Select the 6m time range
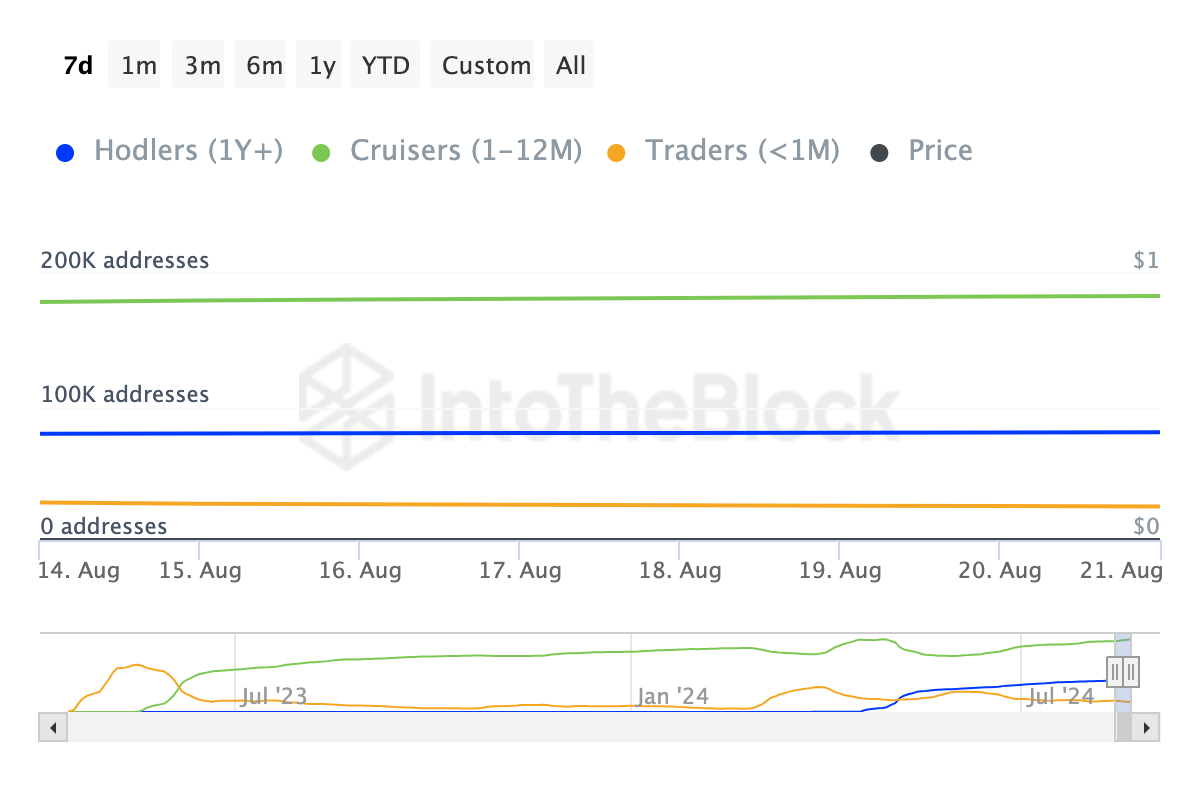The width and height of the screenshot is (1200, 800). click(x=264, y=66)
